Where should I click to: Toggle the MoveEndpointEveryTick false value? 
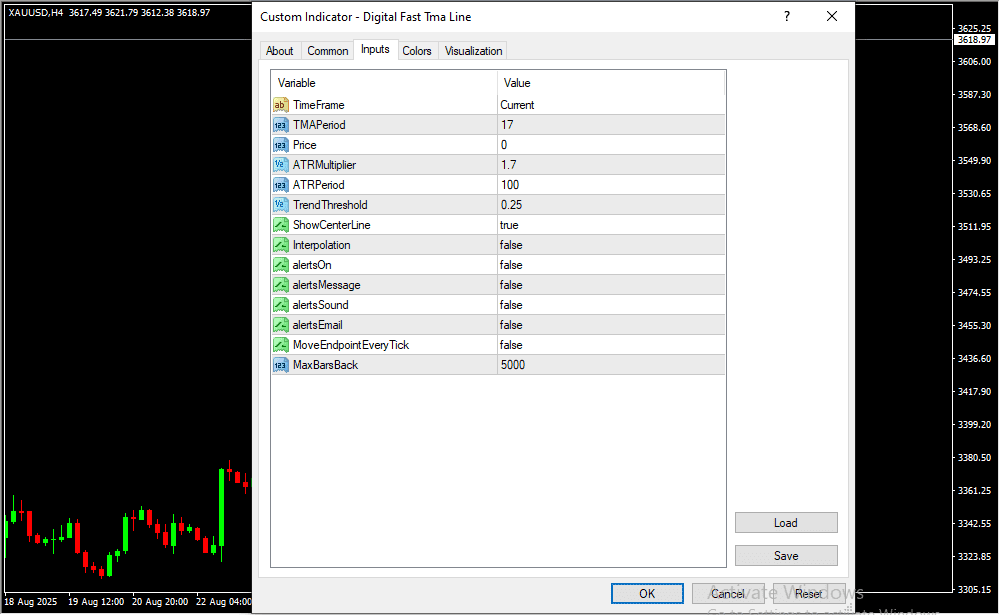click(611, 345)
